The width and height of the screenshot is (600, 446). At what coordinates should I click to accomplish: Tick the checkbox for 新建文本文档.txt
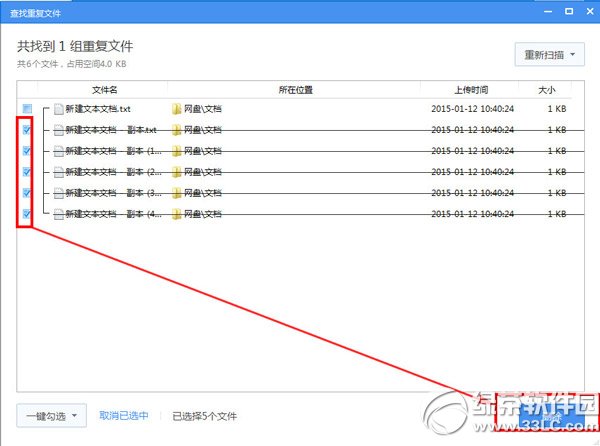coord(27,109)
